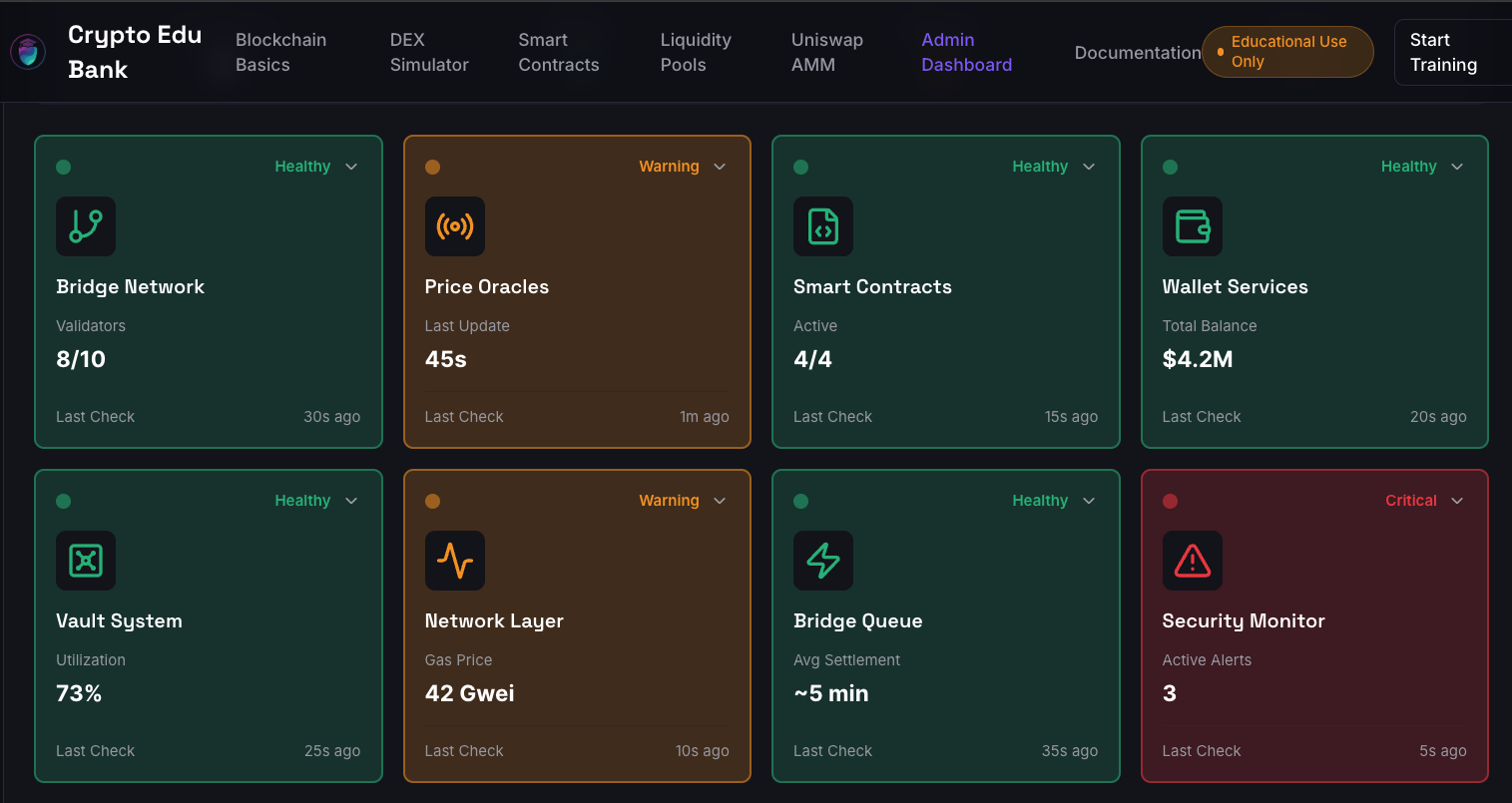The image size is (1512, 803).
Task: Toggle the Security Monitor critical status dot
Action: (1170, 501)
